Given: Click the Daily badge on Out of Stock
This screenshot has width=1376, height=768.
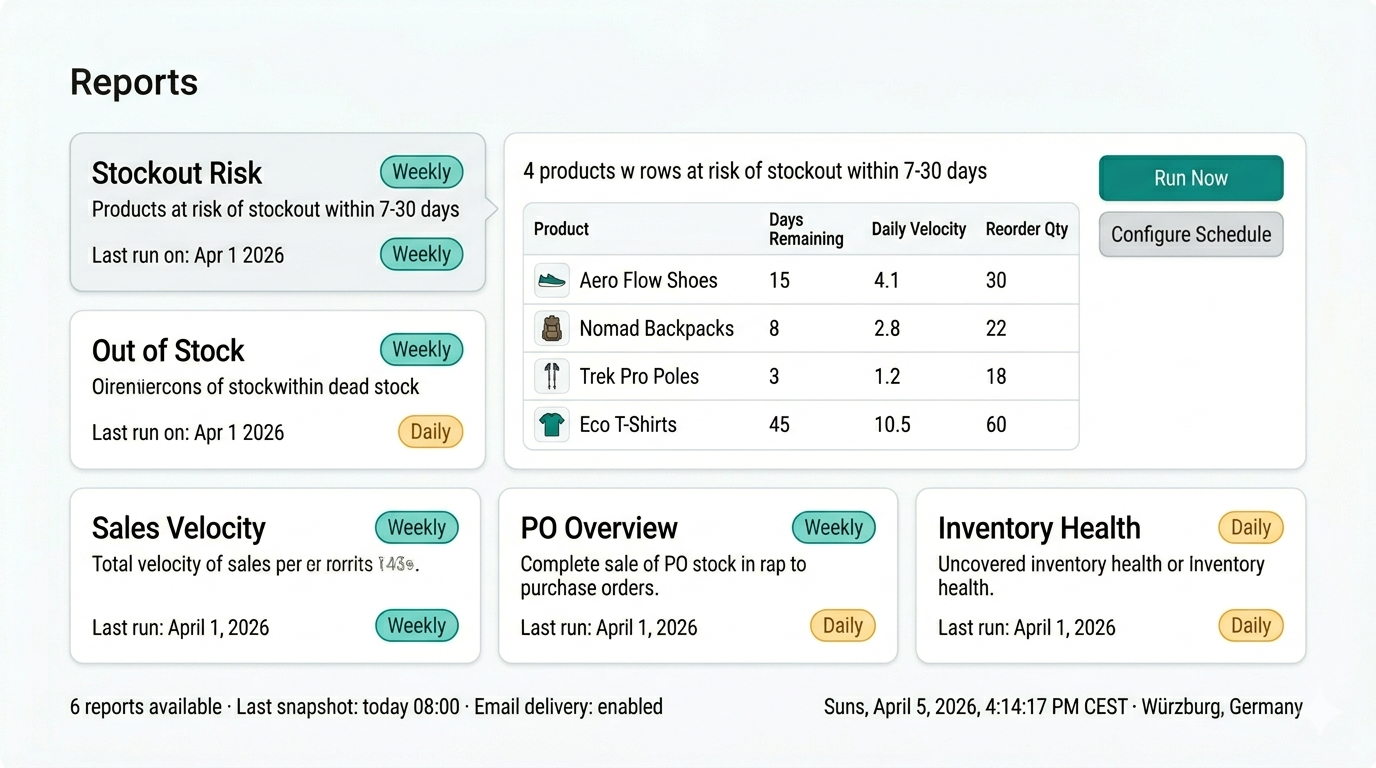Looking at the screenshot, I should [x=430, y=432].
